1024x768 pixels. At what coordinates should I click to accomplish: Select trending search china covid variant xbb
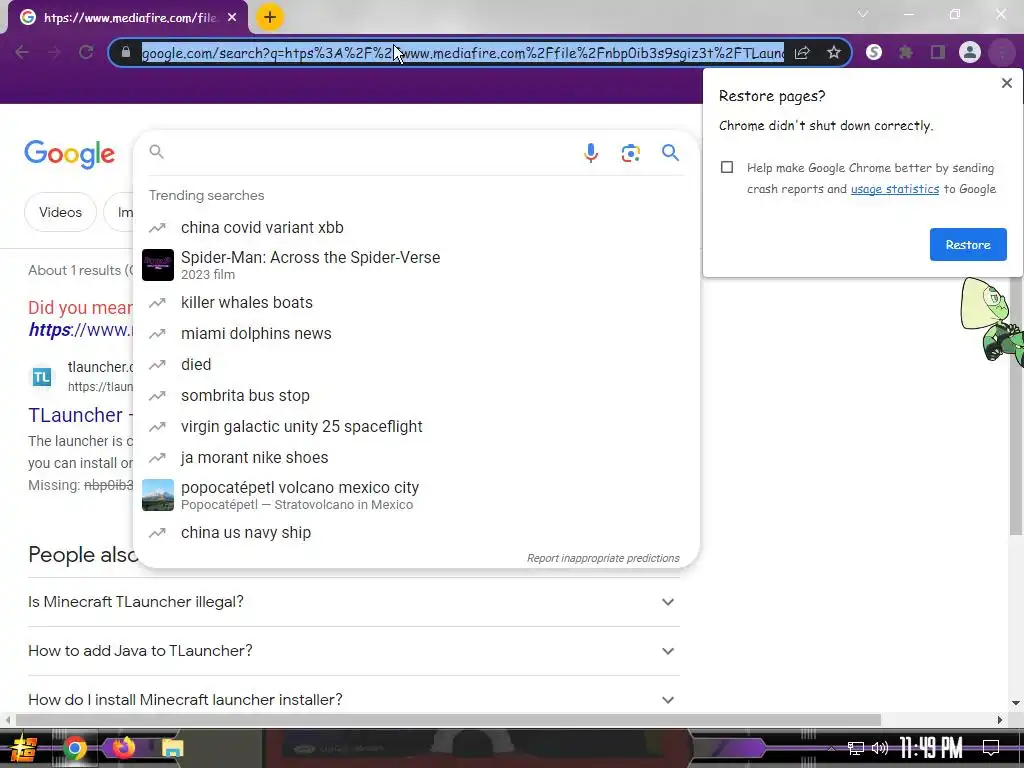point(416,227)
